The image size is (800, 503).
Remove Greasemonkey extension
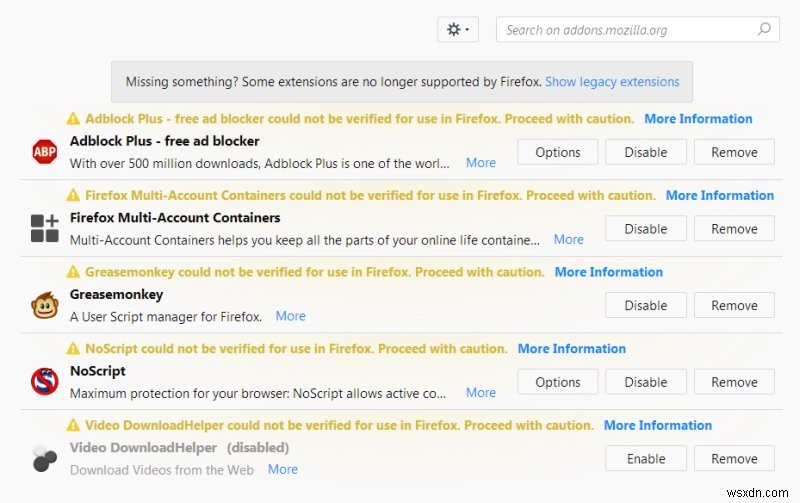[734, 305]
